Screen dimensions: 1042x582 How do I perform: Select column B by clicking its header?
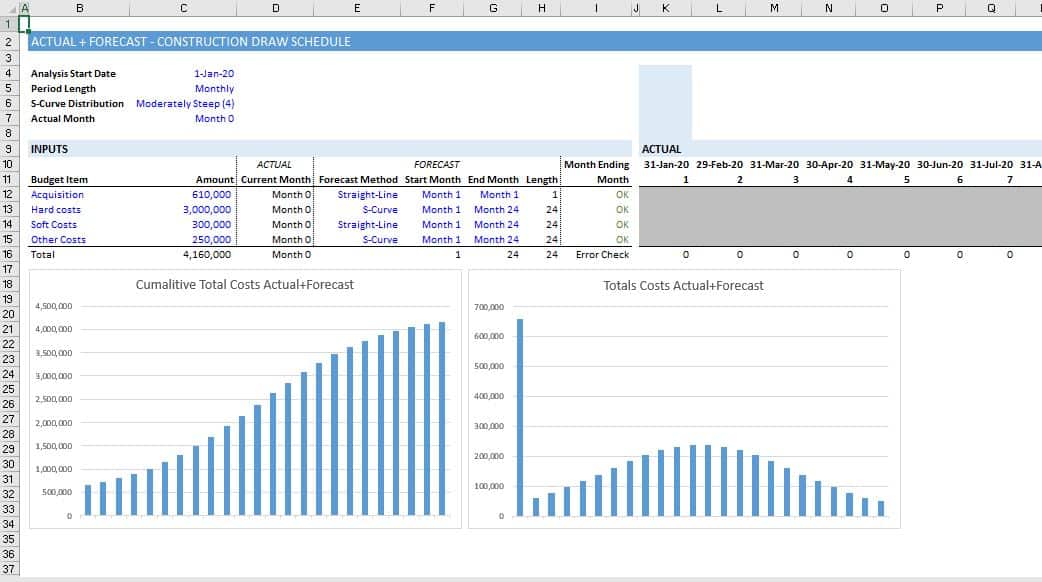pyautogui.click(x=80, y=8)
